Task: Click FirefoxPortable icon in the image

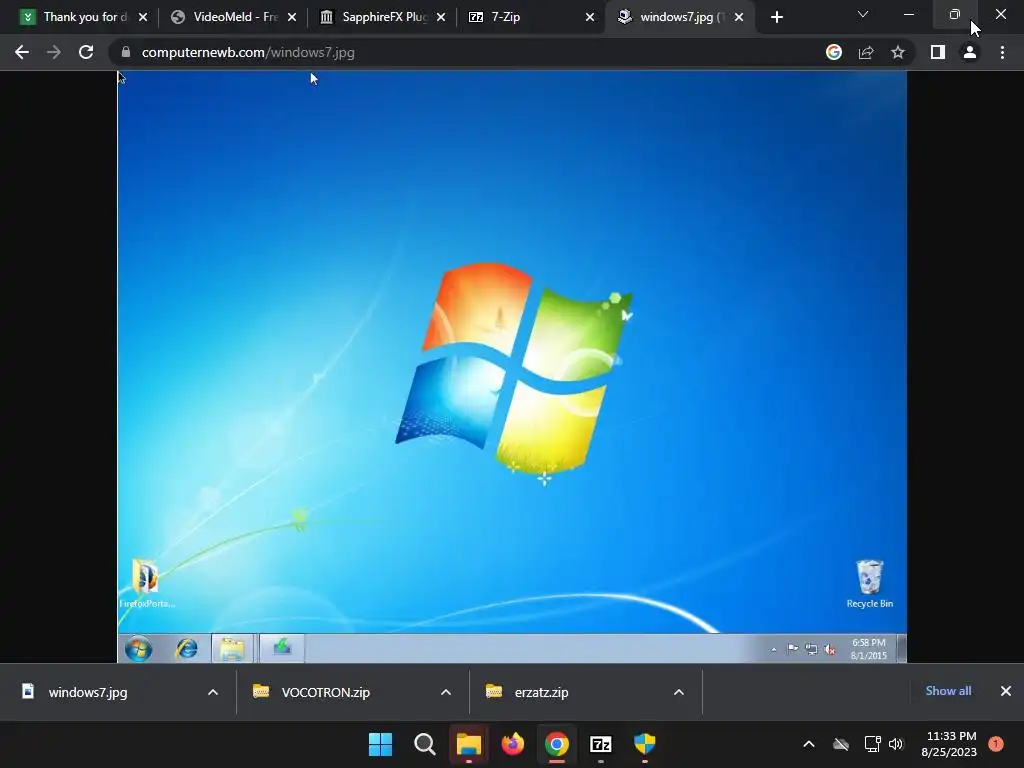Action: [146, 584]
